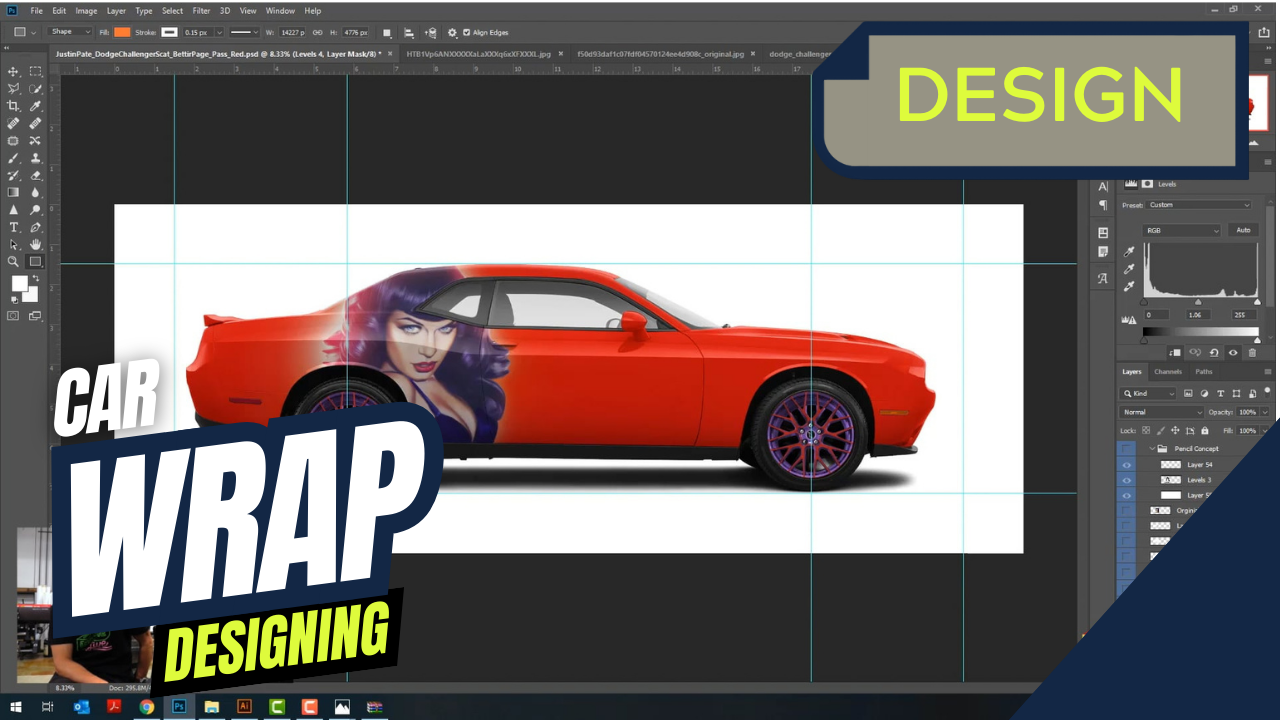Select the Move tool
Screen dimensions: 1280x720
pyautogui.click(x=14, y=72)
